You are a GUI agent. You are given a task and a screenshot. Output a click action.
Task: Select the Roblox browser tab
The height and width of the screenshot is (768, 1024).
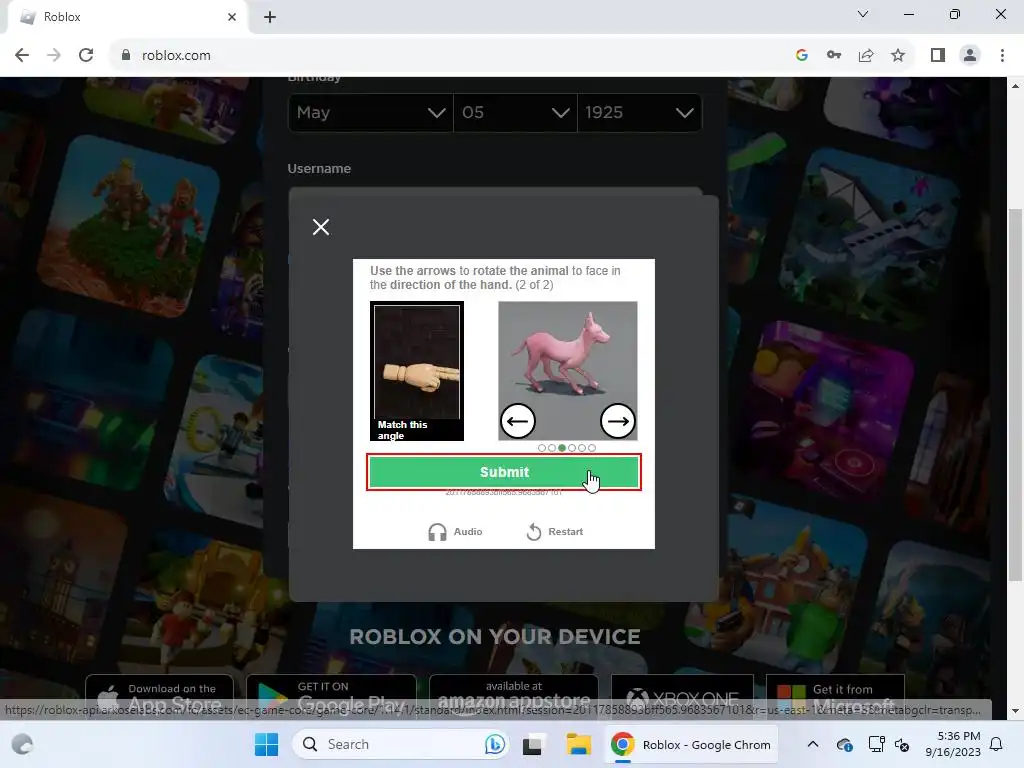127,17
